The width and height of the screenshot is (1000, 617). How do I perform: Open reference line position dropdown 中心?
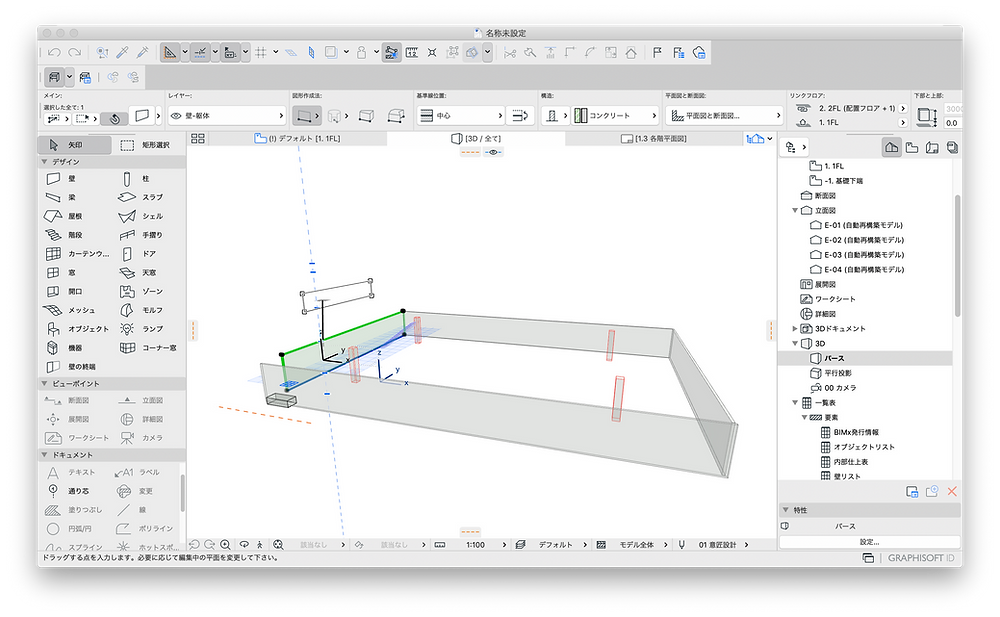click(460, 115)
